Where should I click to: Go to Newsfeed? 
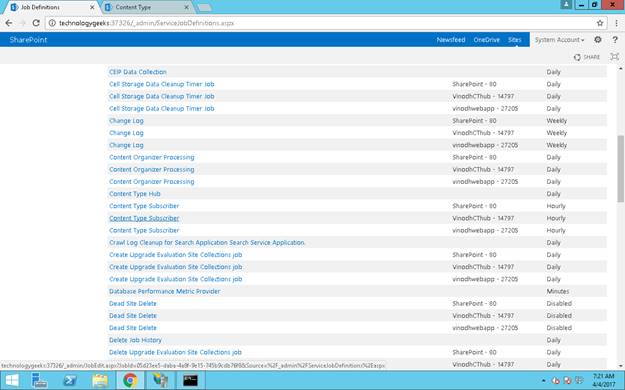tap(451, 39)
